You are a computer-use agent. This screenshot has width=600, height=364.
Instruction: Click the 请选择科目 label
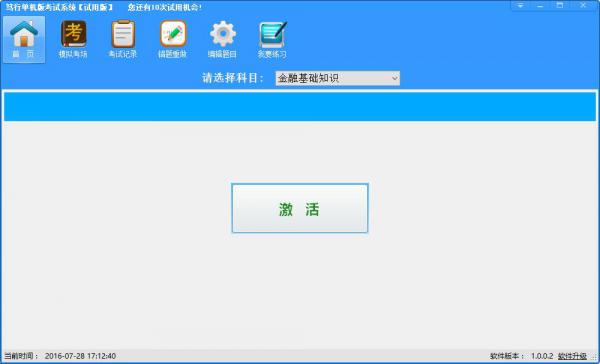point(233,78)
